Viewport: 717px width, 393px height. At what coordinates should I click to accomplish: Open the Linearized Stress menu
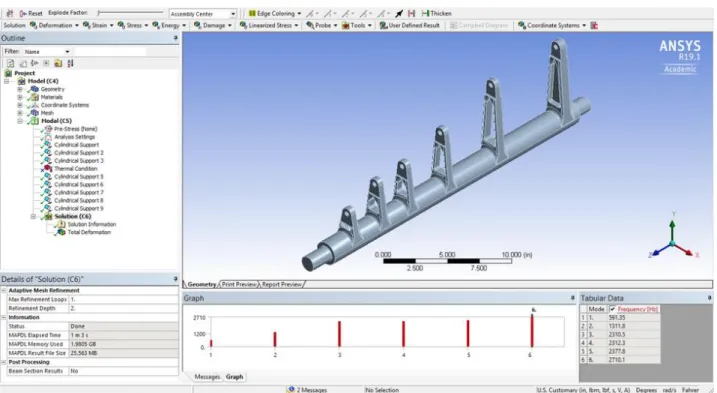(269, 25)
